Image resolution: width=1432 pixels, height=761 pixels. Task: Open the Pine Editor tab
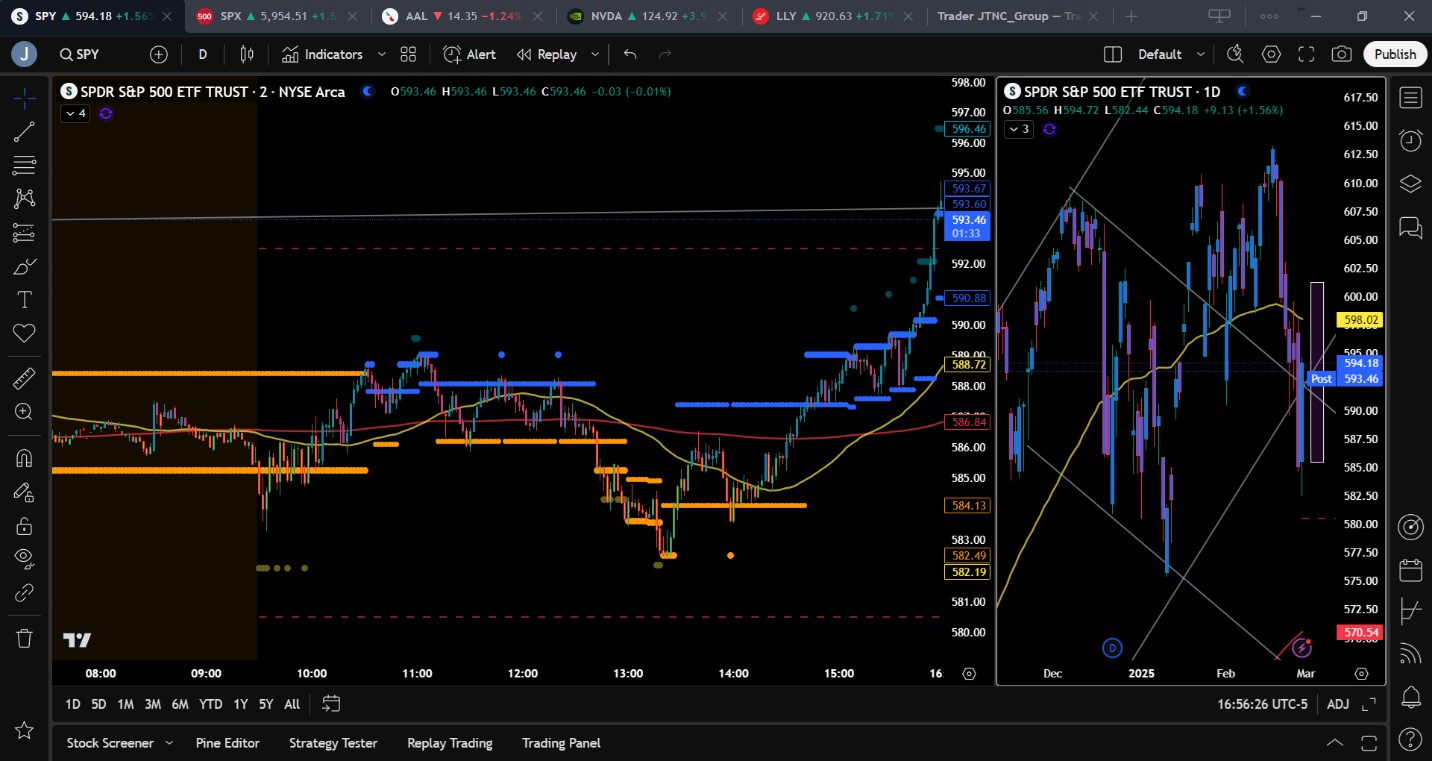tap(228, 743)
